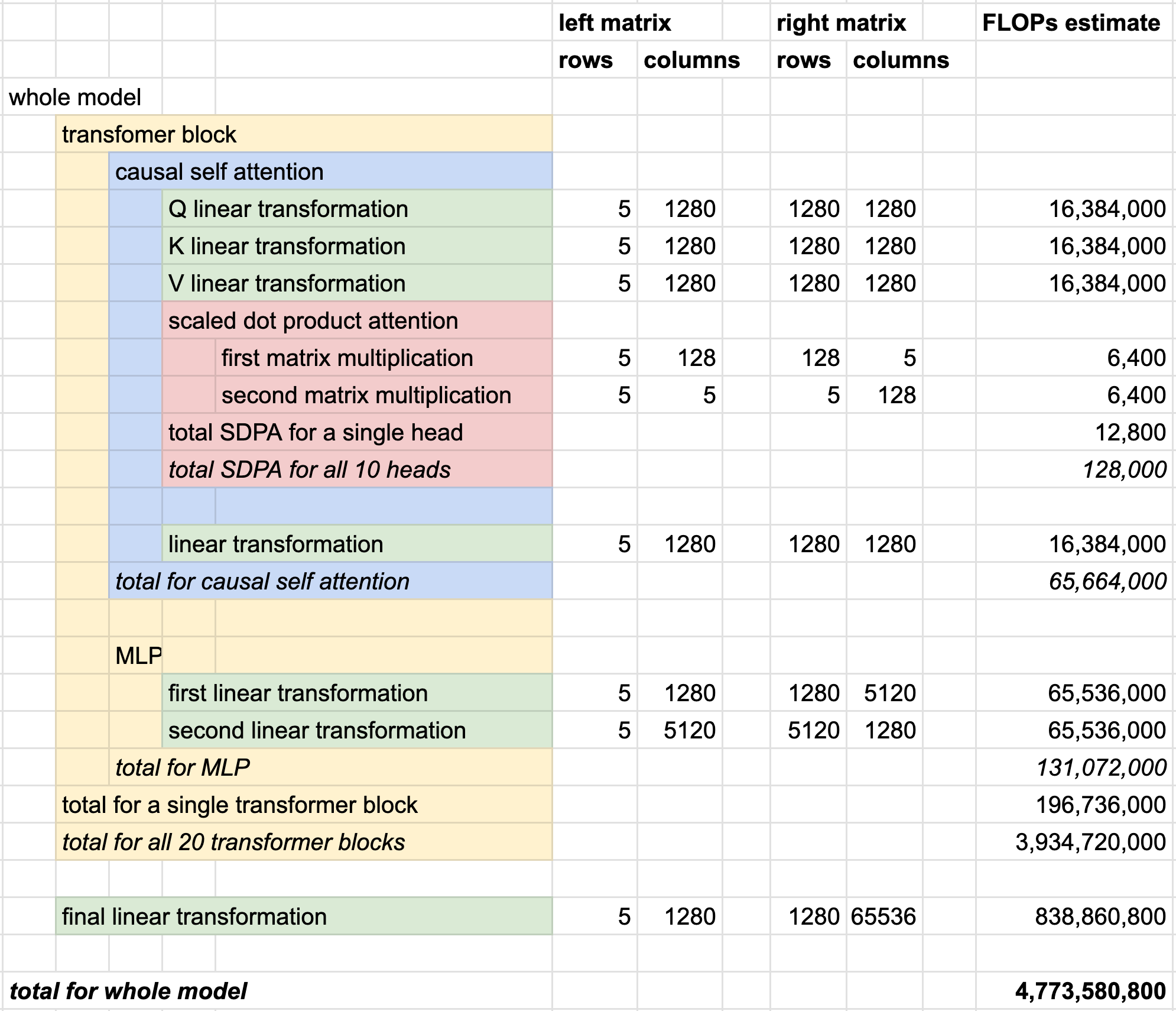Click the 'causal self attention' cell
1176x1011 pixels.
[219, 172]
